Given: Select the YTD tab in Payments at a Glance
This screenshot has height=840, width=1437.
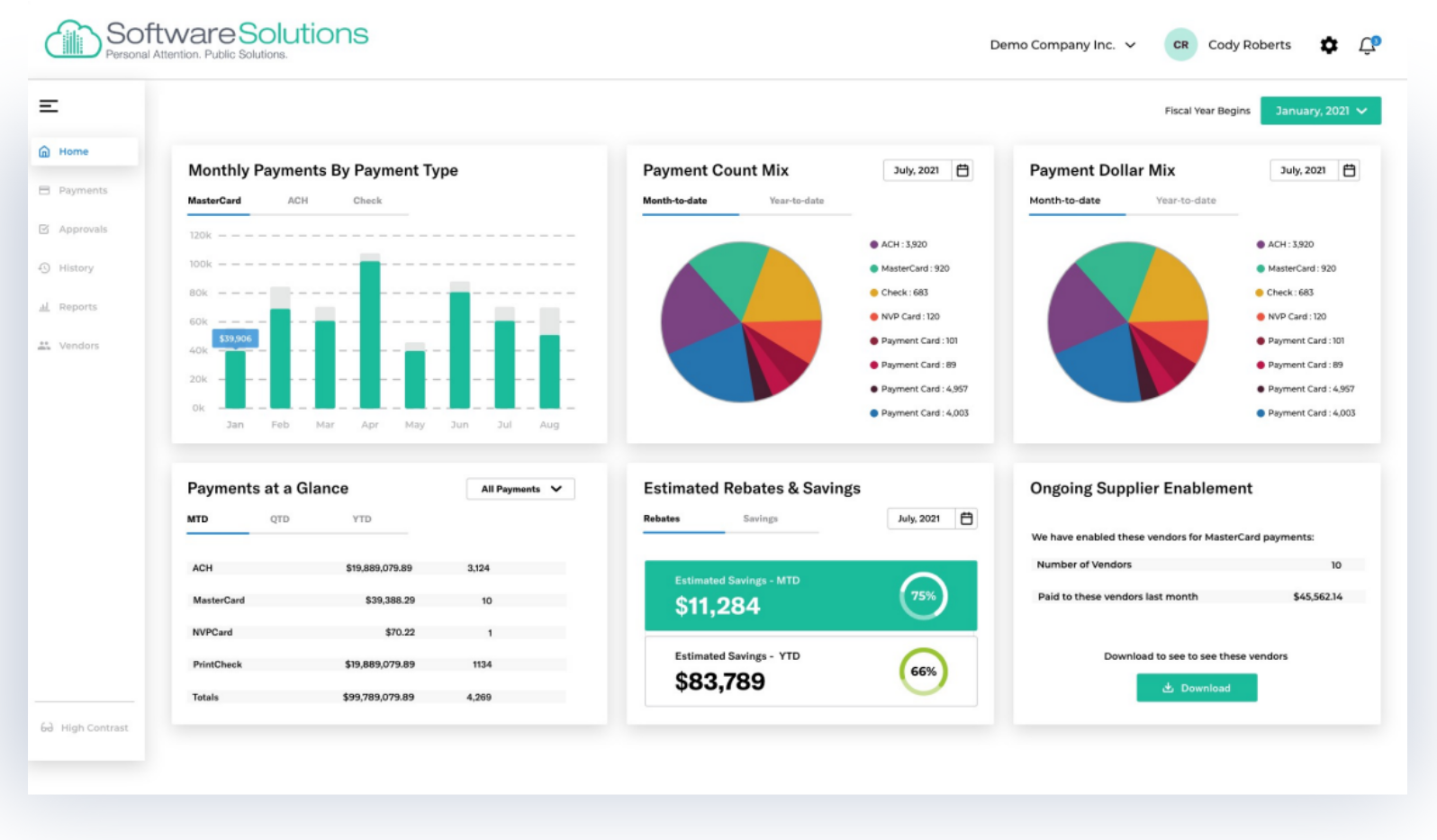Looking at the screenshot, I should [x=362, y=519].
